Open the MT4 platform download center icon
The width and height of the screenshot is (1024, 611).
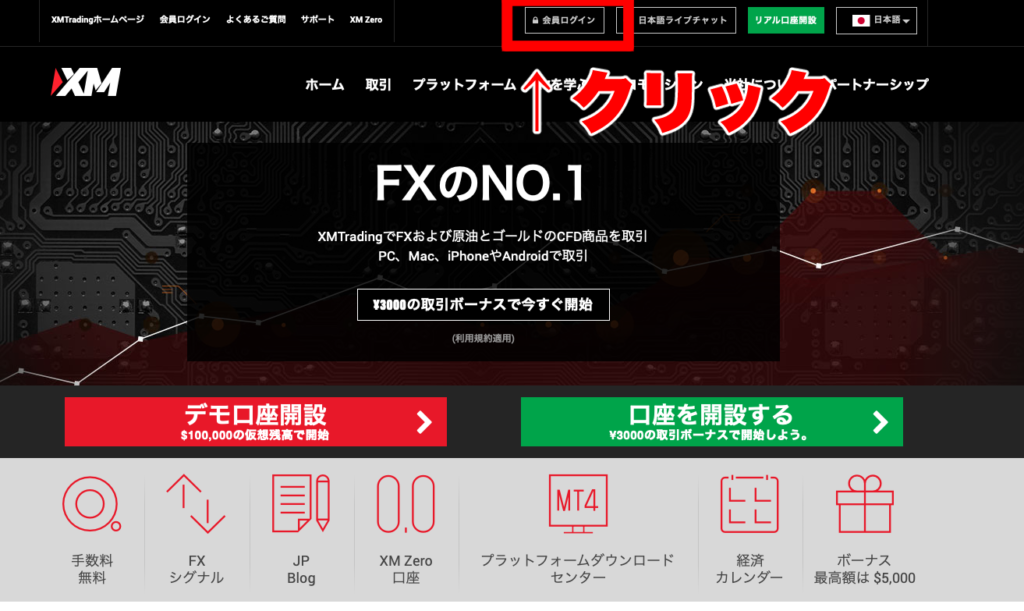click(578, 503)
